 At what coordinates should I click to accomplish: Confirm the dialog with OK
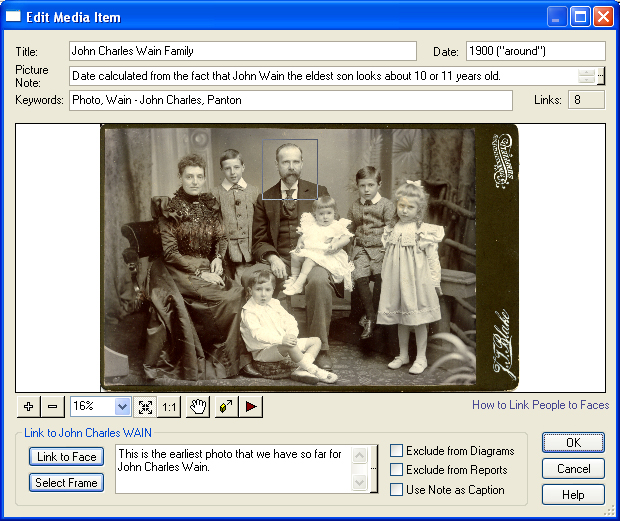point(573,443)
